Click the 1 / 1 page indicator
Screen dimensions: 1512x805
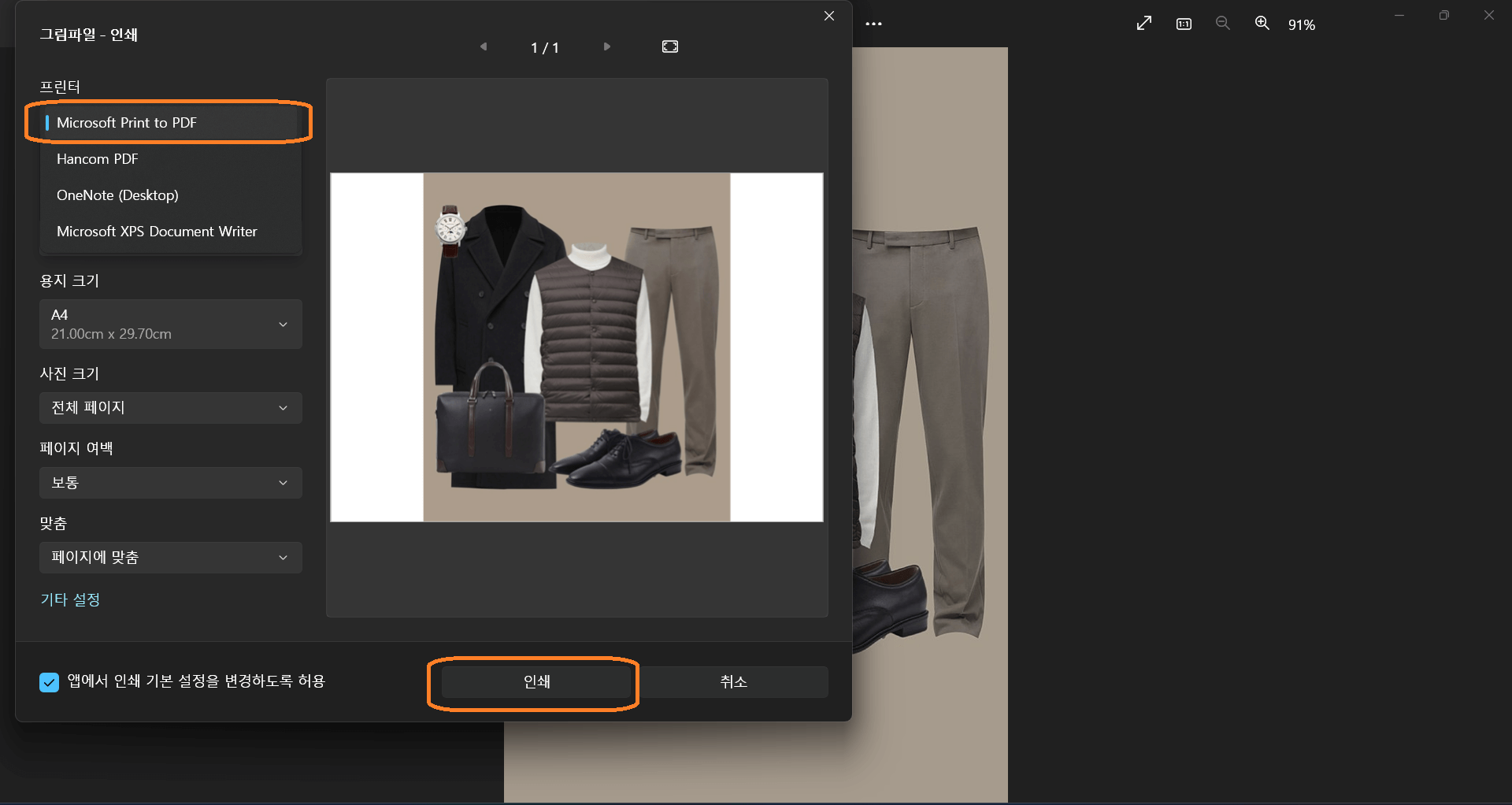545,47
